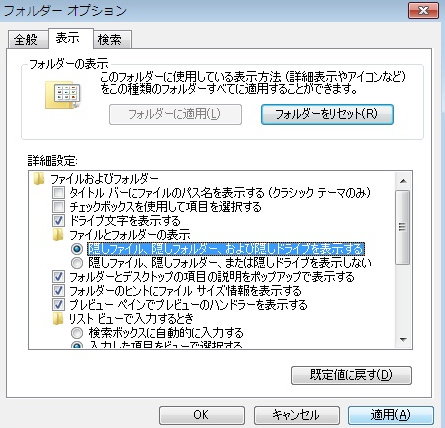Image resolution: width=445 pixels, height=428 pixels.
Task: Select 隠しファイルを表示しない radio button
Action: (77, 263)
